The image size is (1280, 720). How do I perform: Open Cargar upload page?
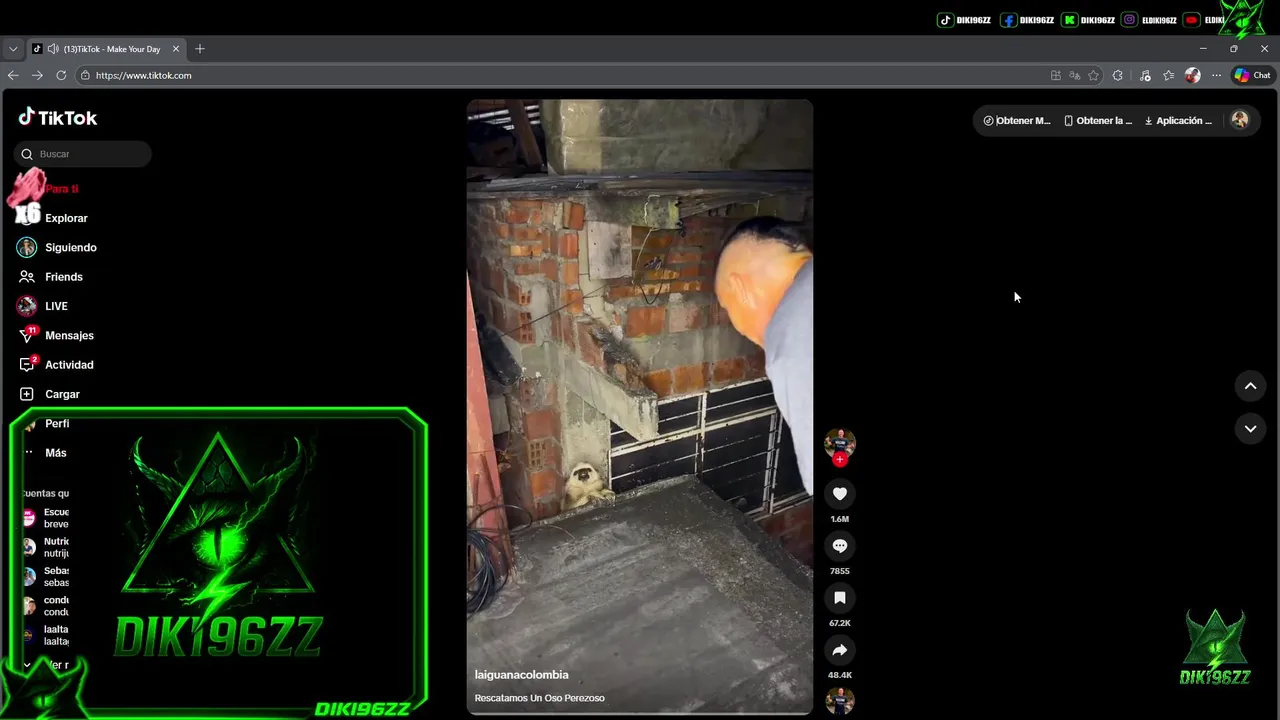click(x=62, y=394)
